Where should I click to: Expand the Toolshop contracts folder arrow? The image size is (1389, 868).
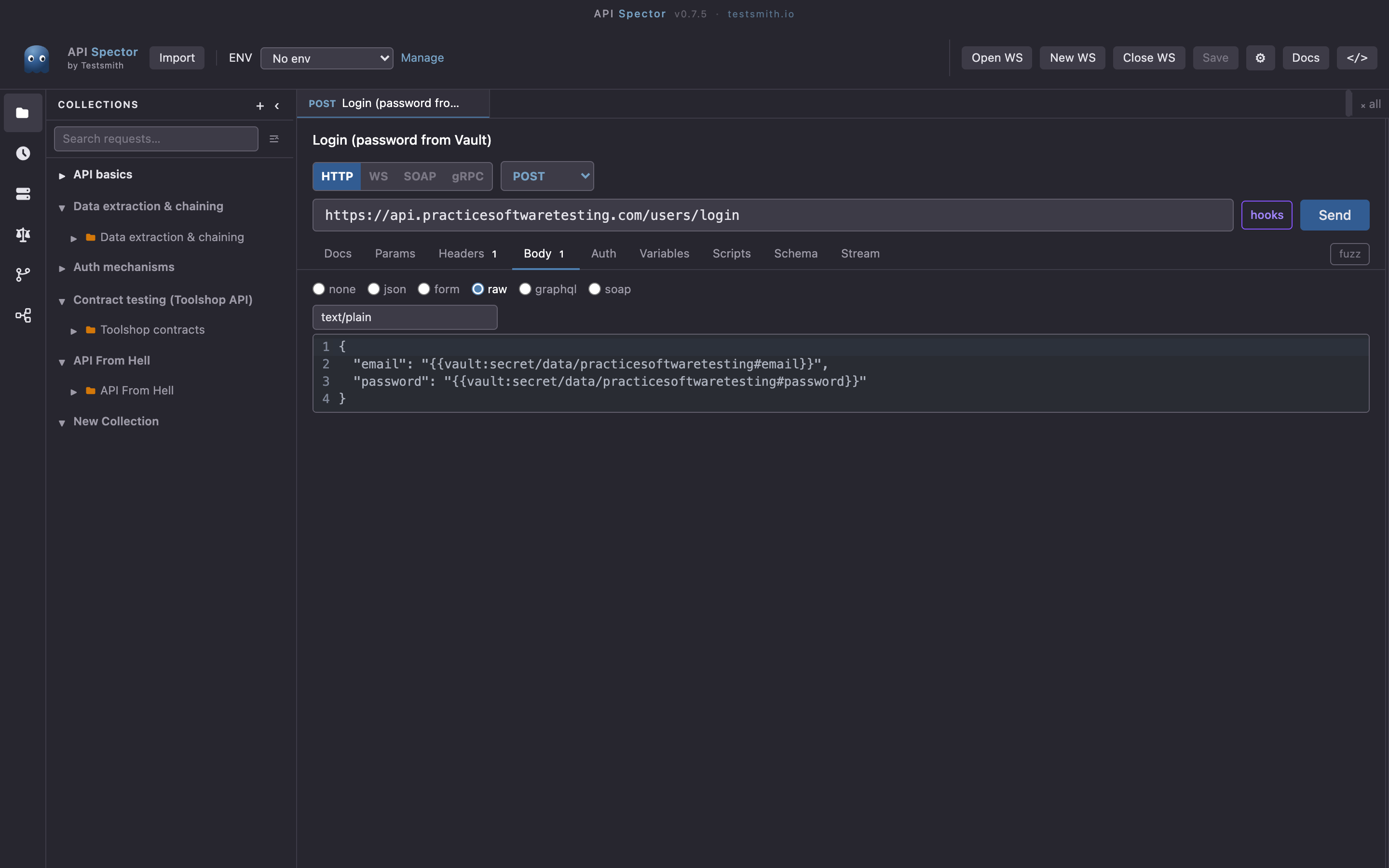73,331
